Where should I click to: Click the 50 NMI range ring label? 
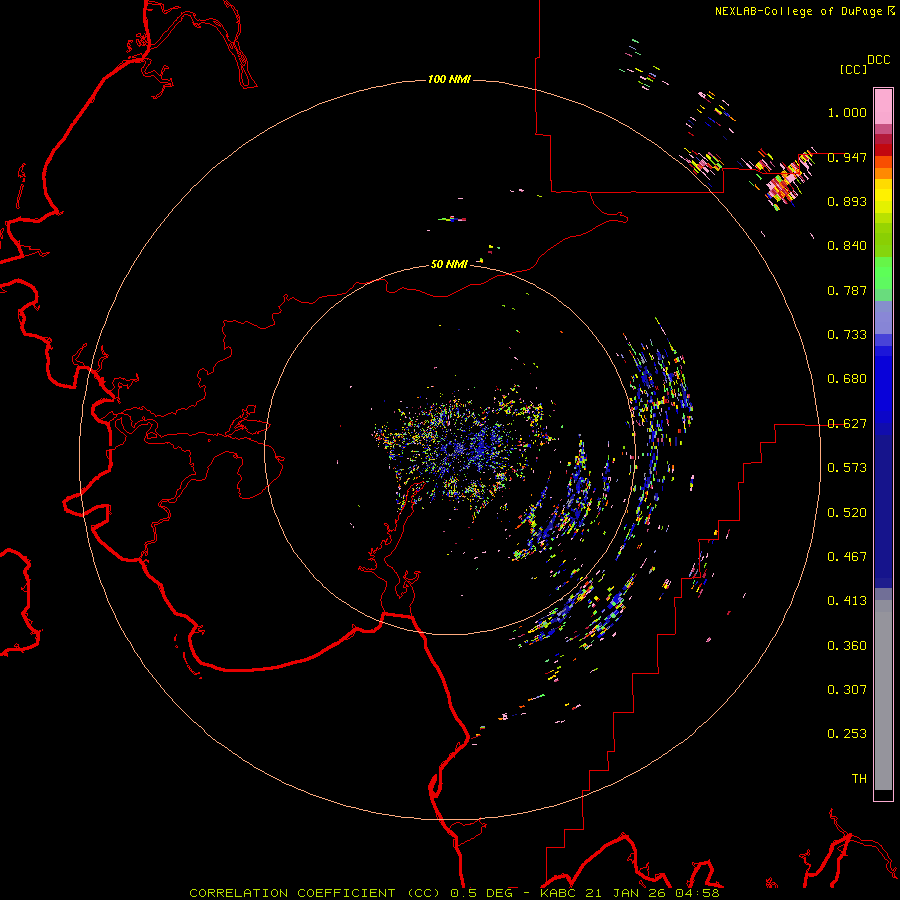pos(449,264)
